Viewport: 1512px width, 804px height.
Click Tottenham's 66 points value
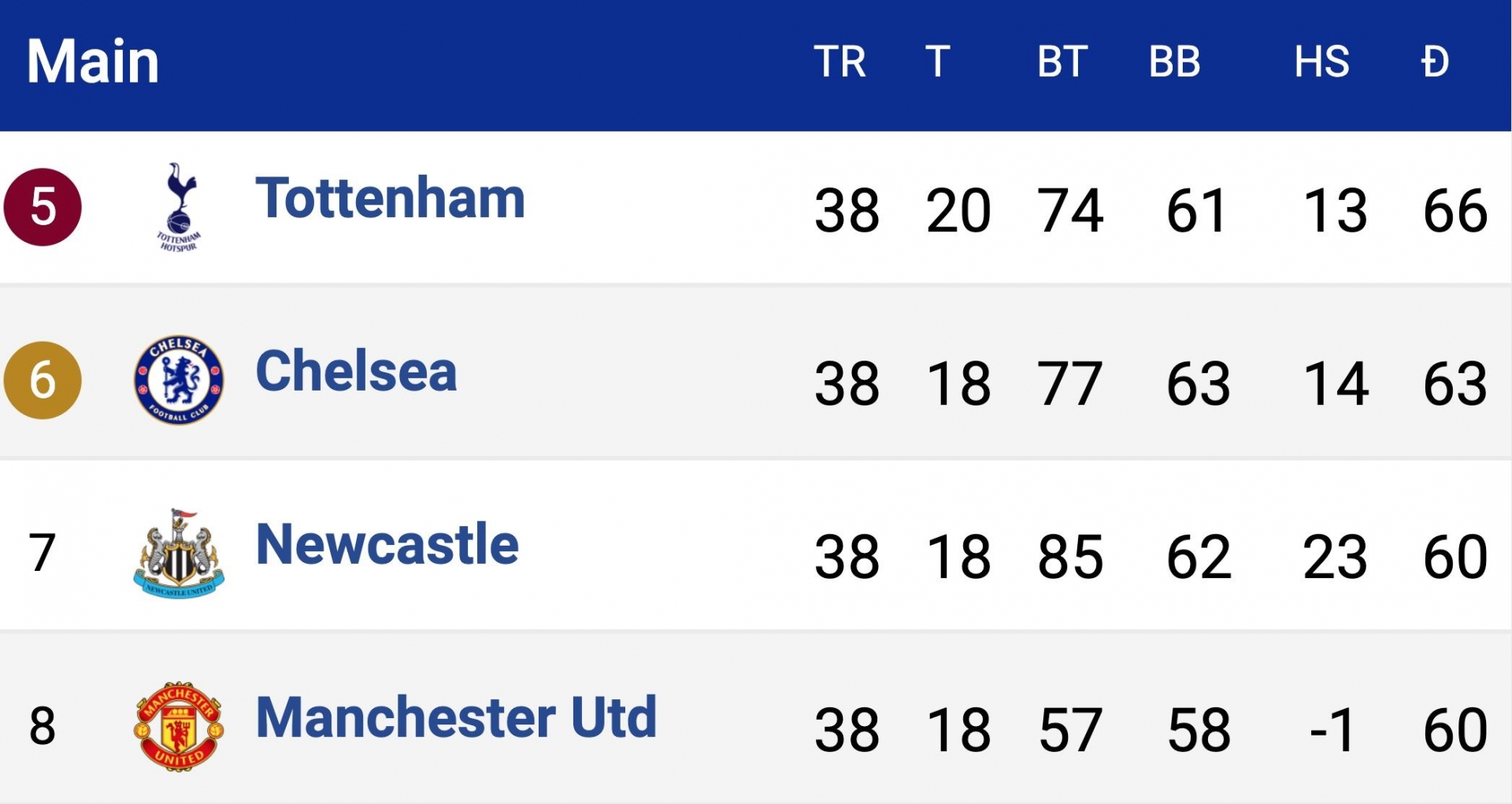1455,211
